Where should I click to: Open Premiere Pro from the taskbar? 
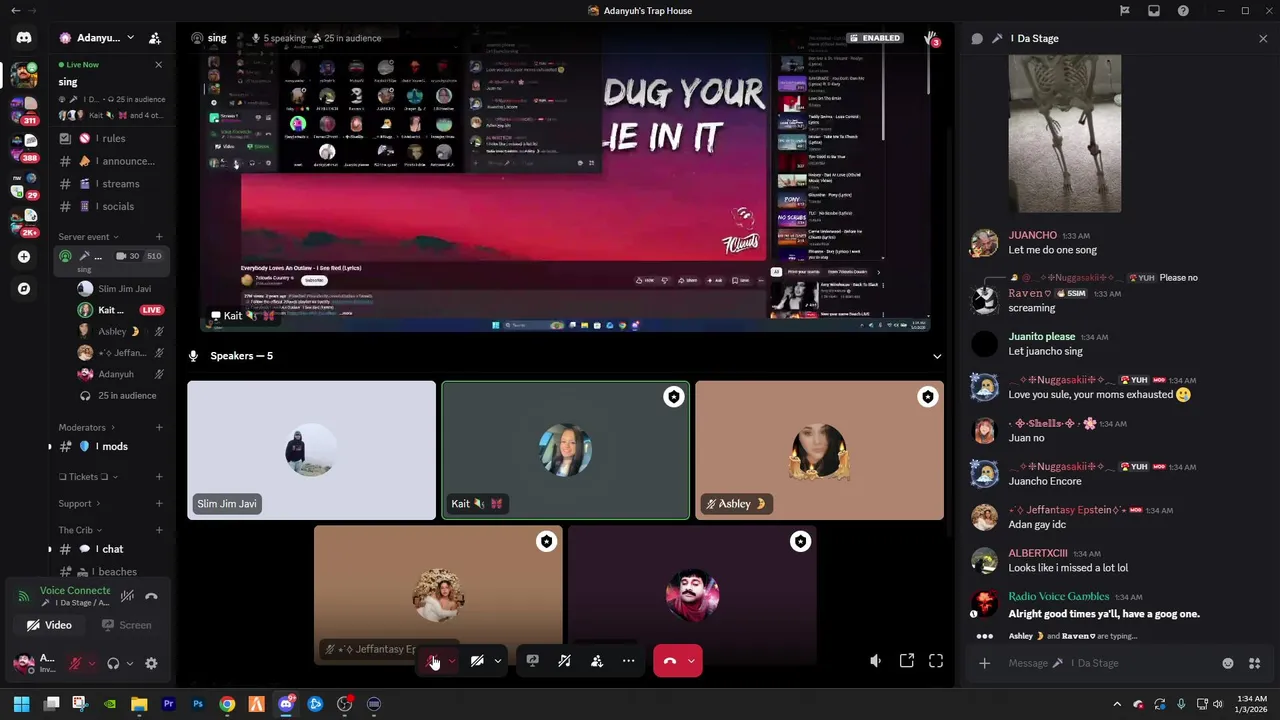click(168, 704)
